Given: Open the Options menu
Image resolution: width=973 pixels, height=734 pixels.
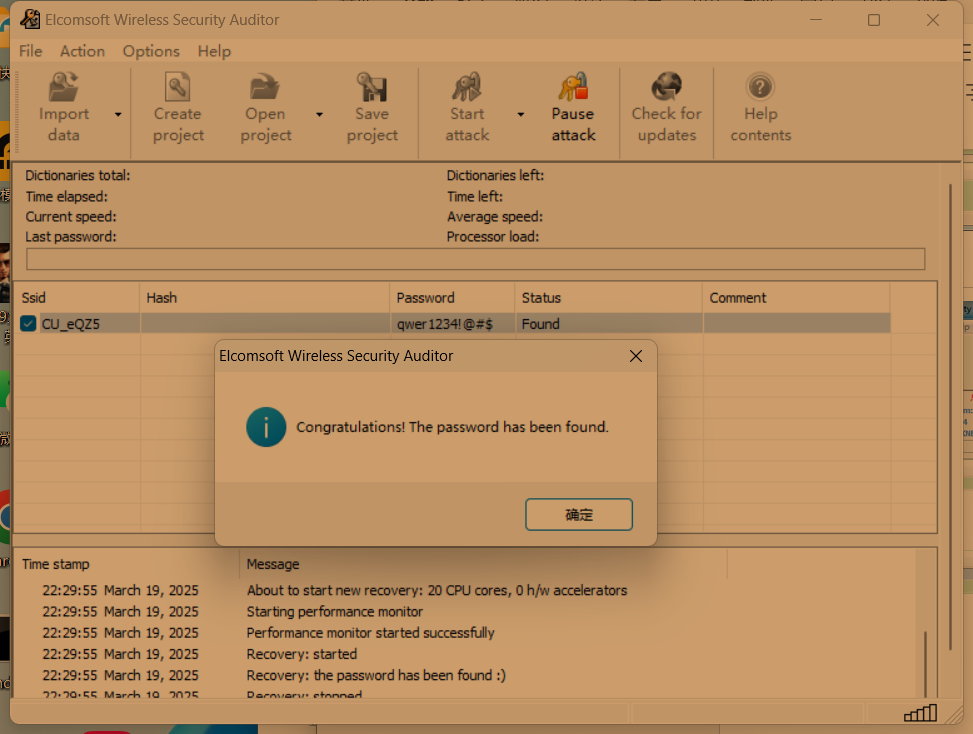Looking at the screenshot, I should (151, 51).
